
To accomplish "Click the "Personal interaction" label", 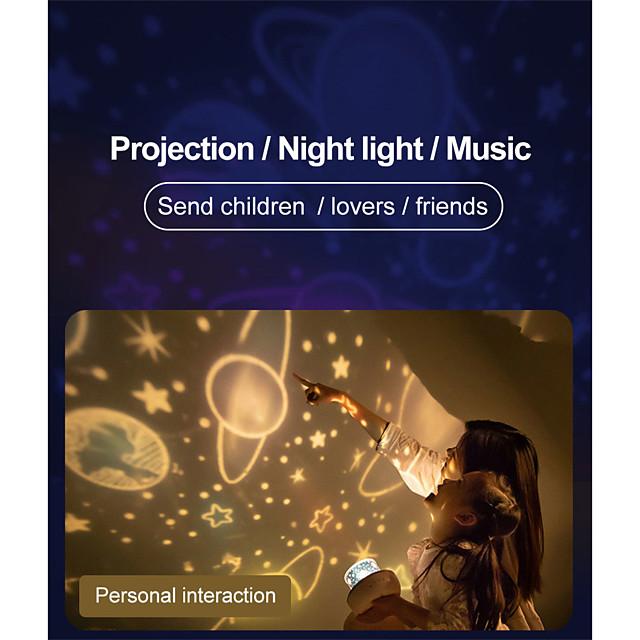I will (x=185, y=596).
